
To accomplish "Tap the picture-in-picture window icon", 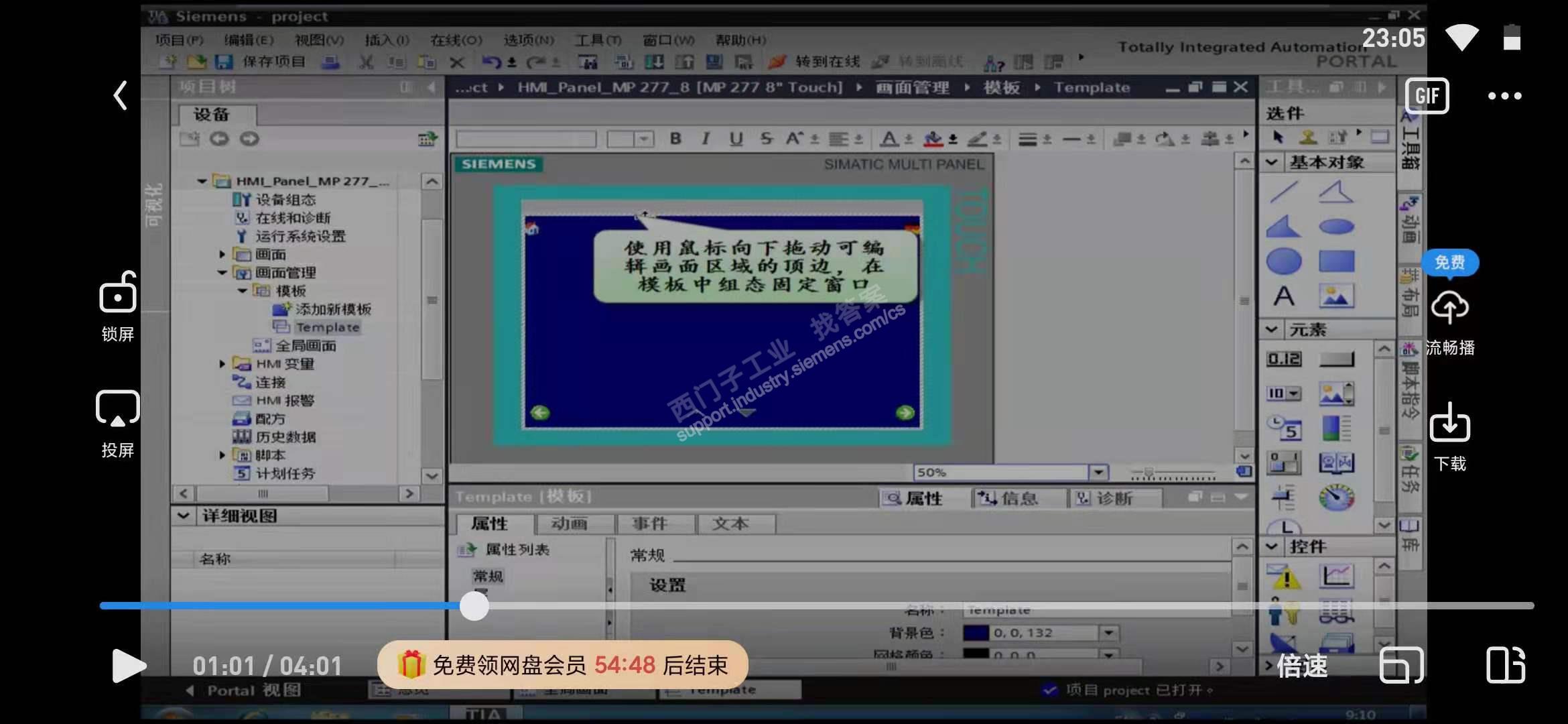I will coord(1401,665).
